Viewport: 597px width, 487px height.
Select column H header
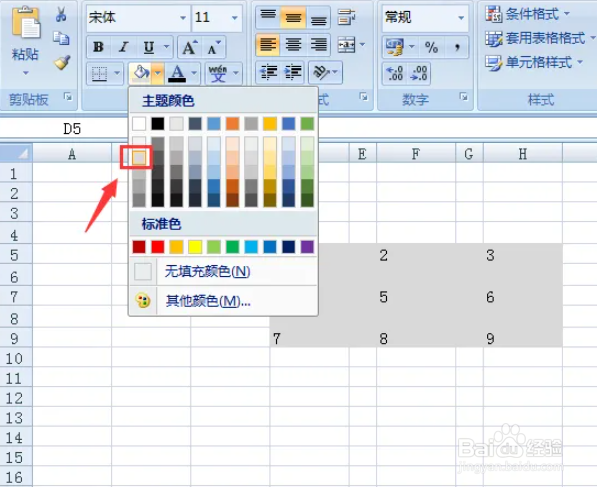(523, 154)
